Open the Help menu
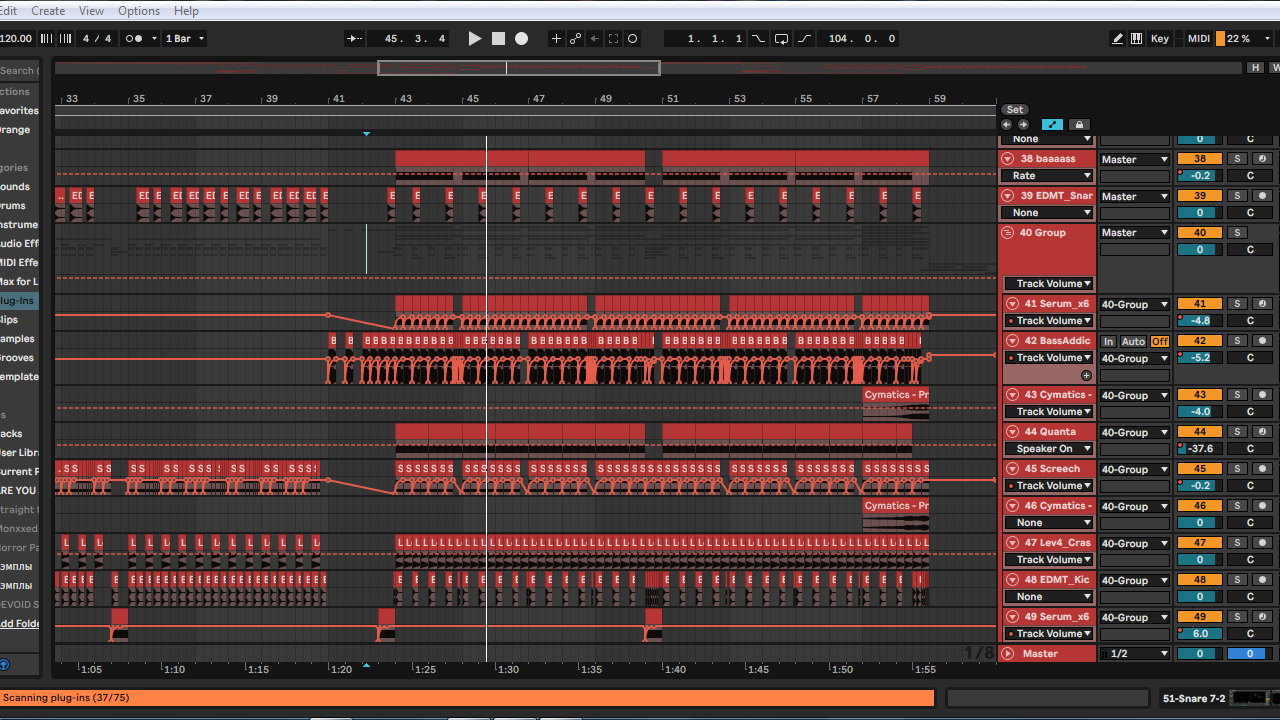1280x720 pixels. click(x=186, y=11)
